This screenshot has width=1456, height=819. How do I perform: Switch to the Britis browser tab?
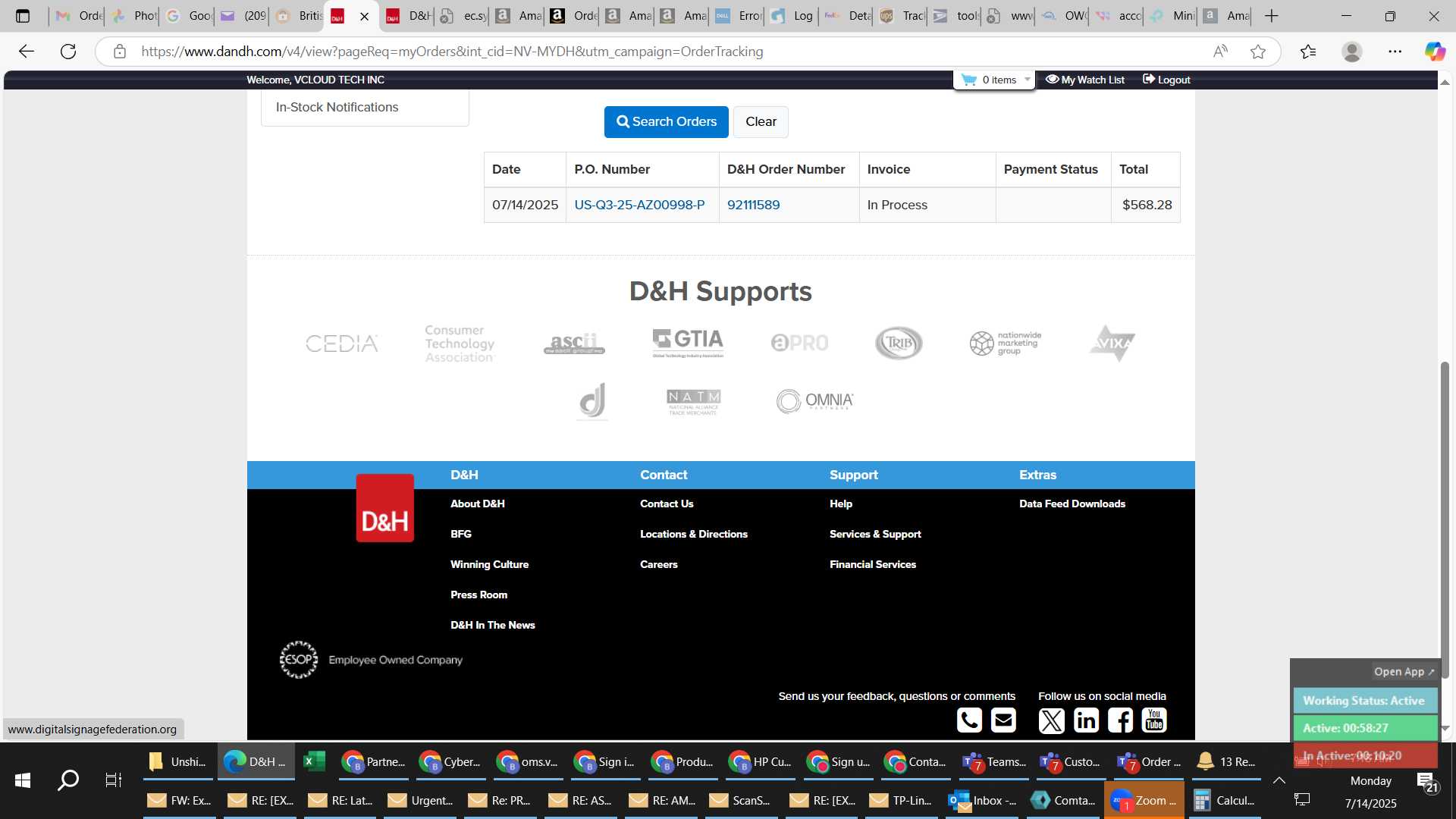(299, 16)
